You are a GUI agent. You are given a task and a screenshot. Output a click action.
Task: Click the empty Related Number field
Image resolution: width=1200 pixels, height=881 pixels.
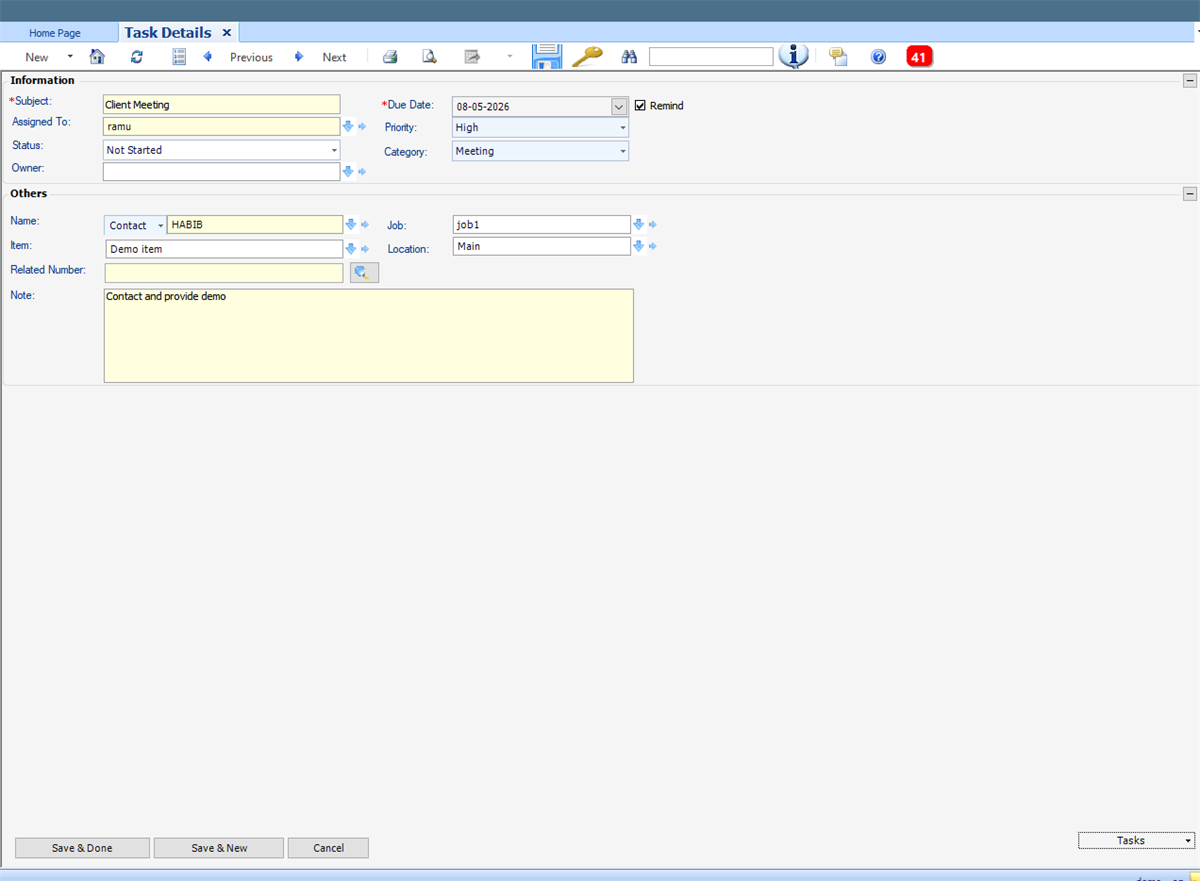point(224,273)
